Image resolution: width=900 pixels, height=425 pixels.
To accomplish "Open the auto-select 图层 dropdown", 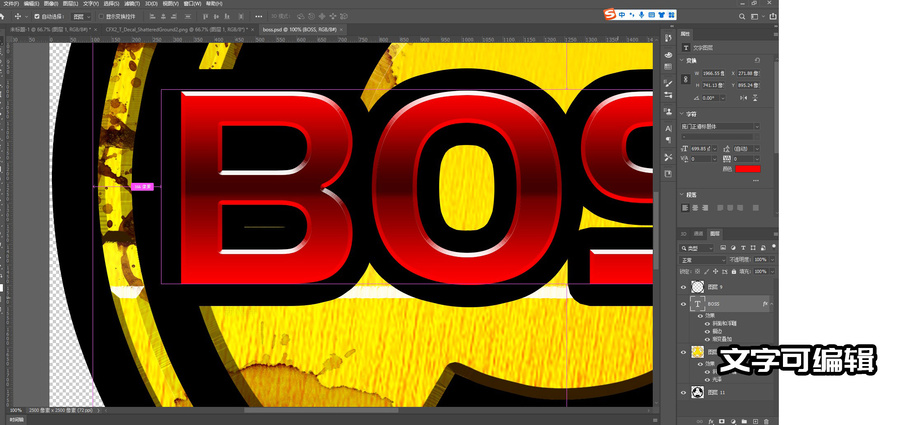I will pyautogui.click(x=82, y=17).
